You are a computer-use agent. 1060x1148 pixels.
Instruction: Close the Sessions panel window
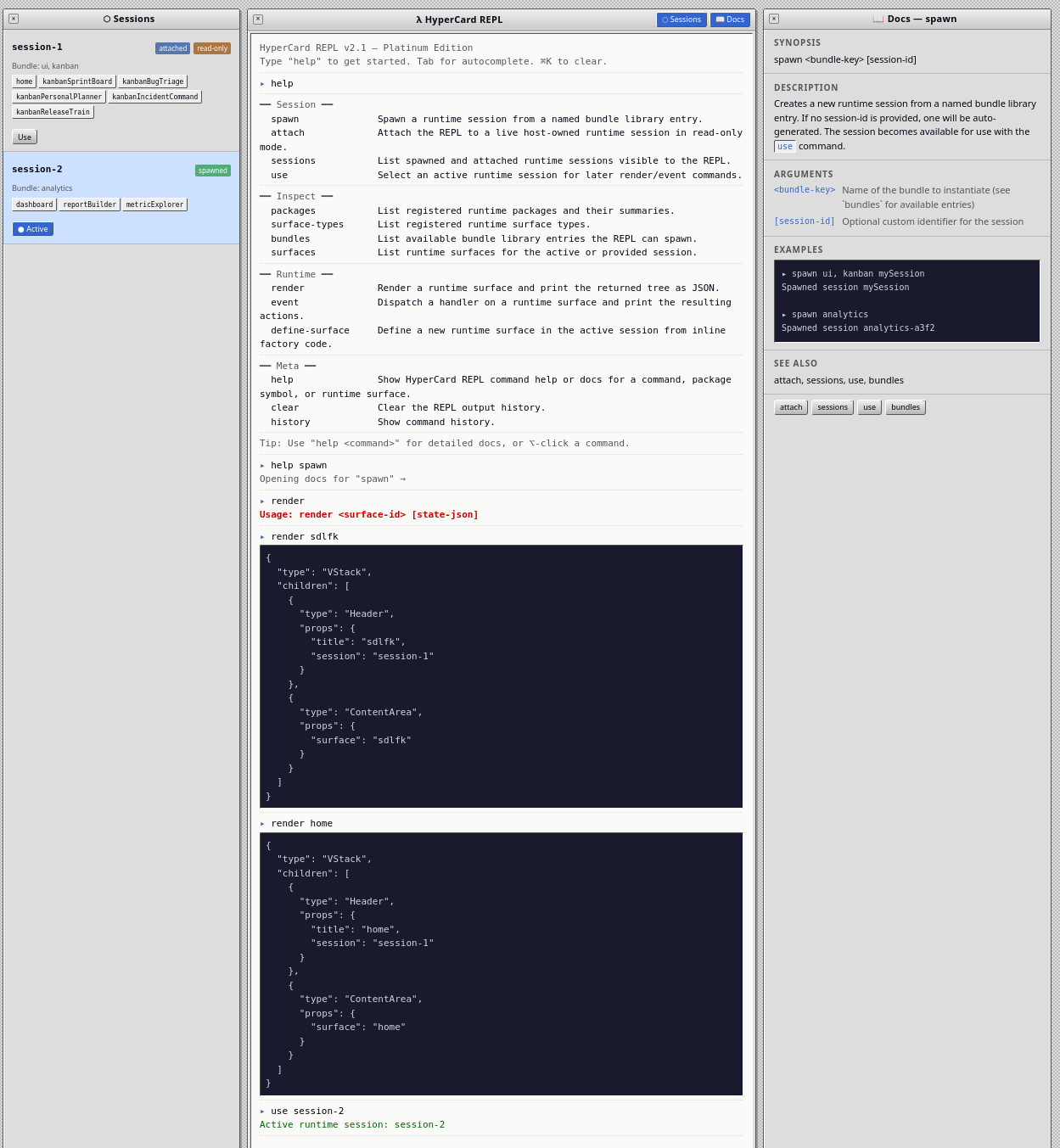14,19
